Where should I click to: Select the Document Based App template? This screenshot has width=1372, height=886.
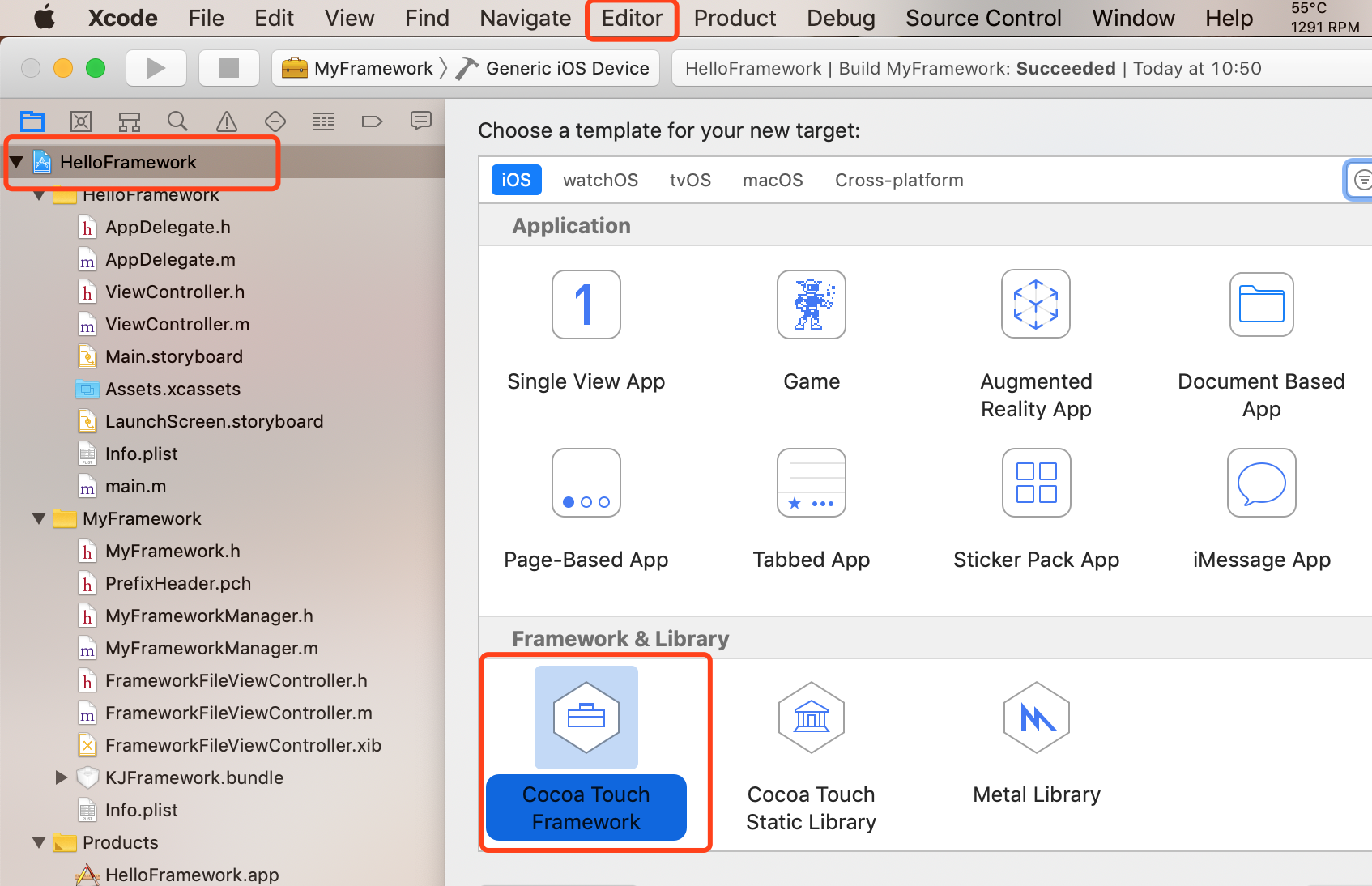[x=1261, y=346]
